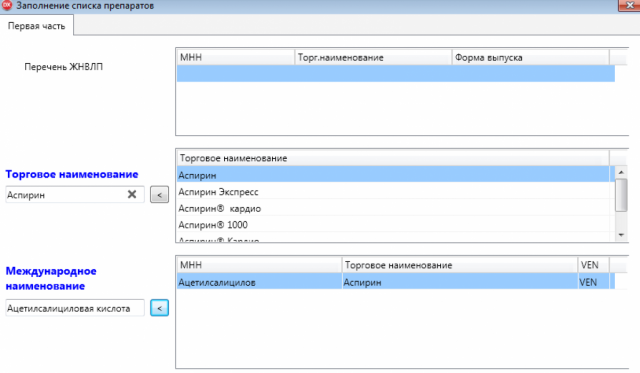Click the arrow button beside Аспирин field
The image size is (640, 373).
tap(159, 195)
